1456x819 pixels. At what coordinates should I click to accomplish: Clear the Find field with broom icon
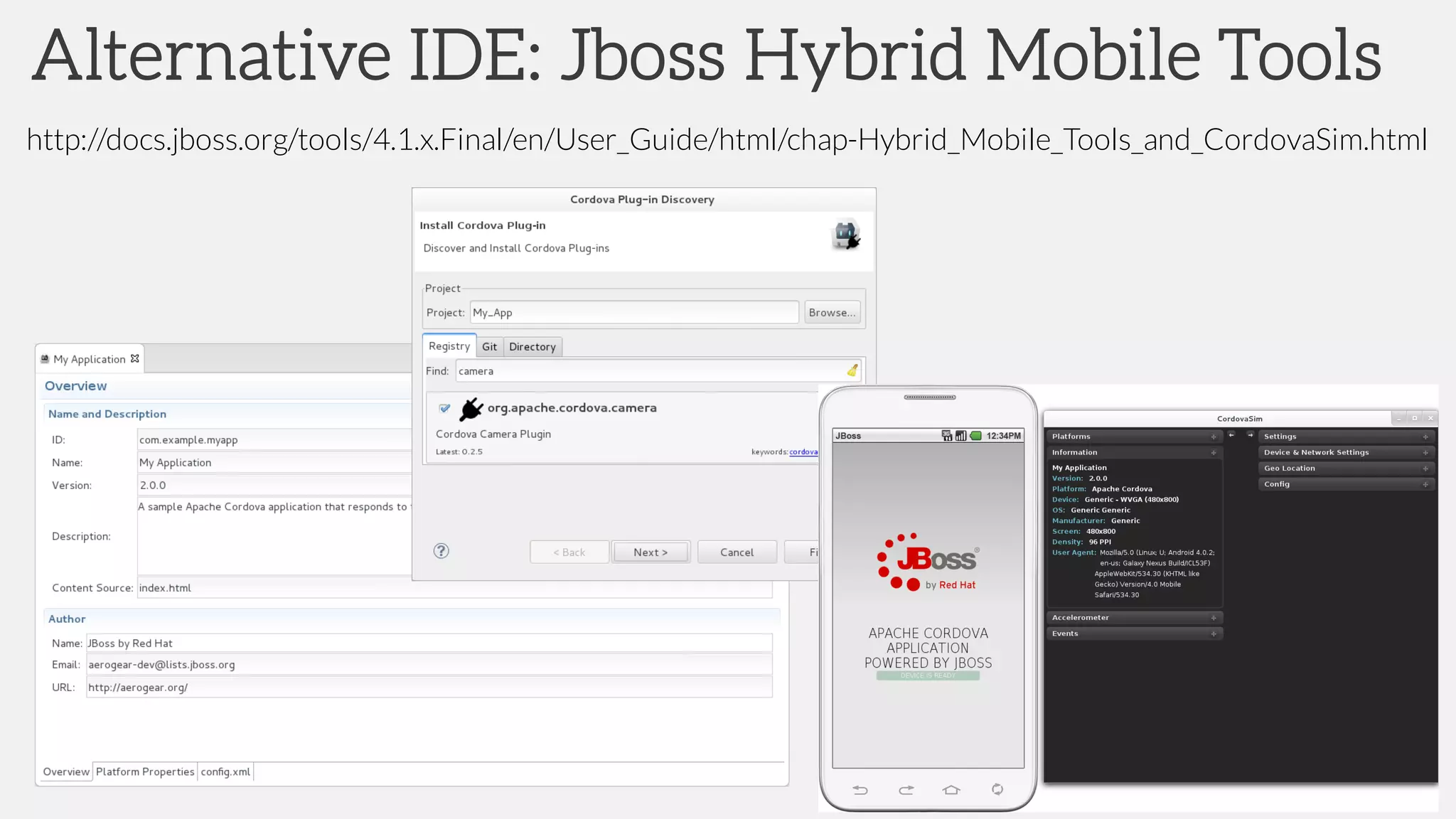852,370
